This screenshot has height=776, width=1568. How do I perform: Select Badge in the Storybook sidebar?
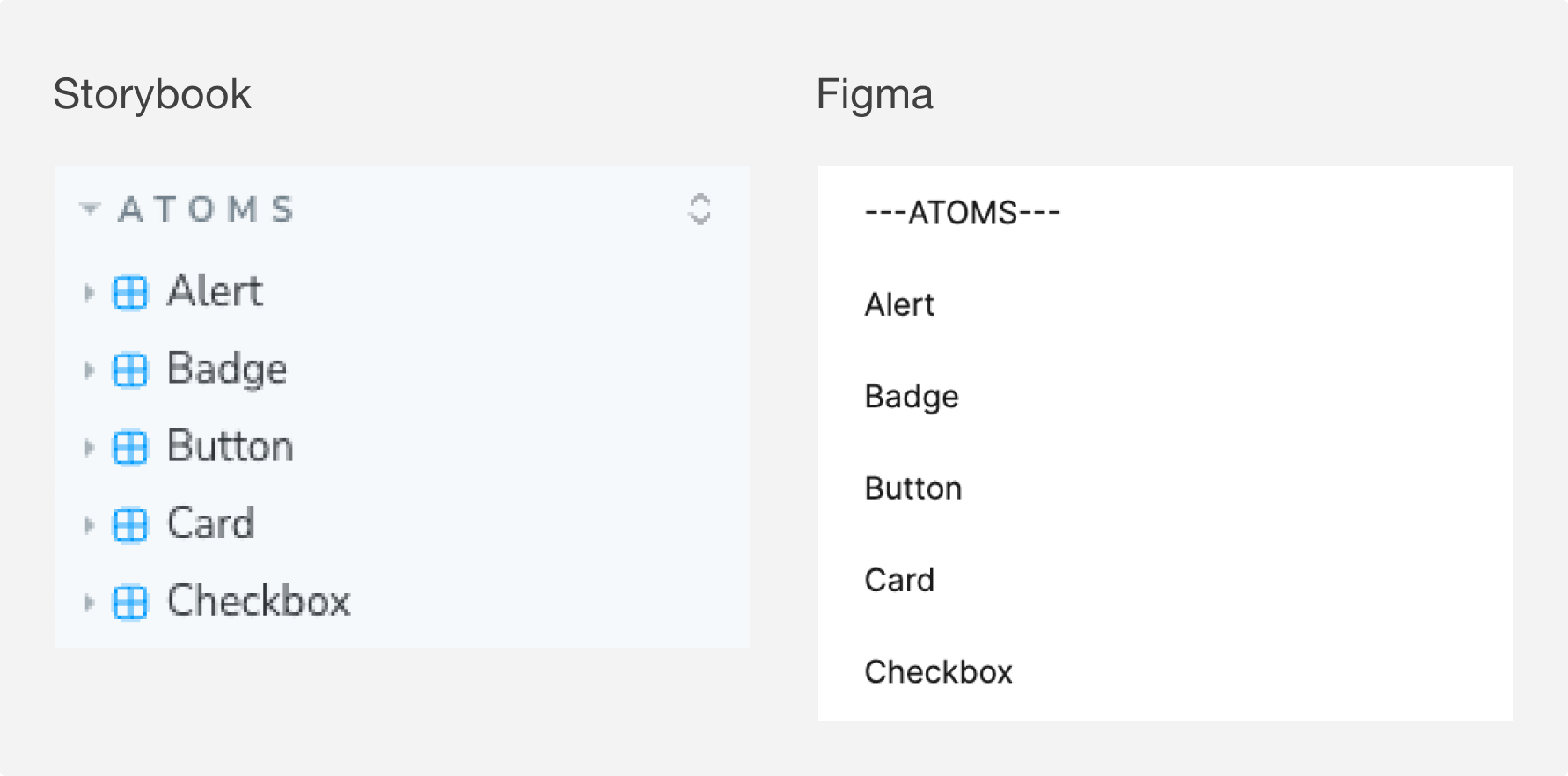(x=227, y=370)
